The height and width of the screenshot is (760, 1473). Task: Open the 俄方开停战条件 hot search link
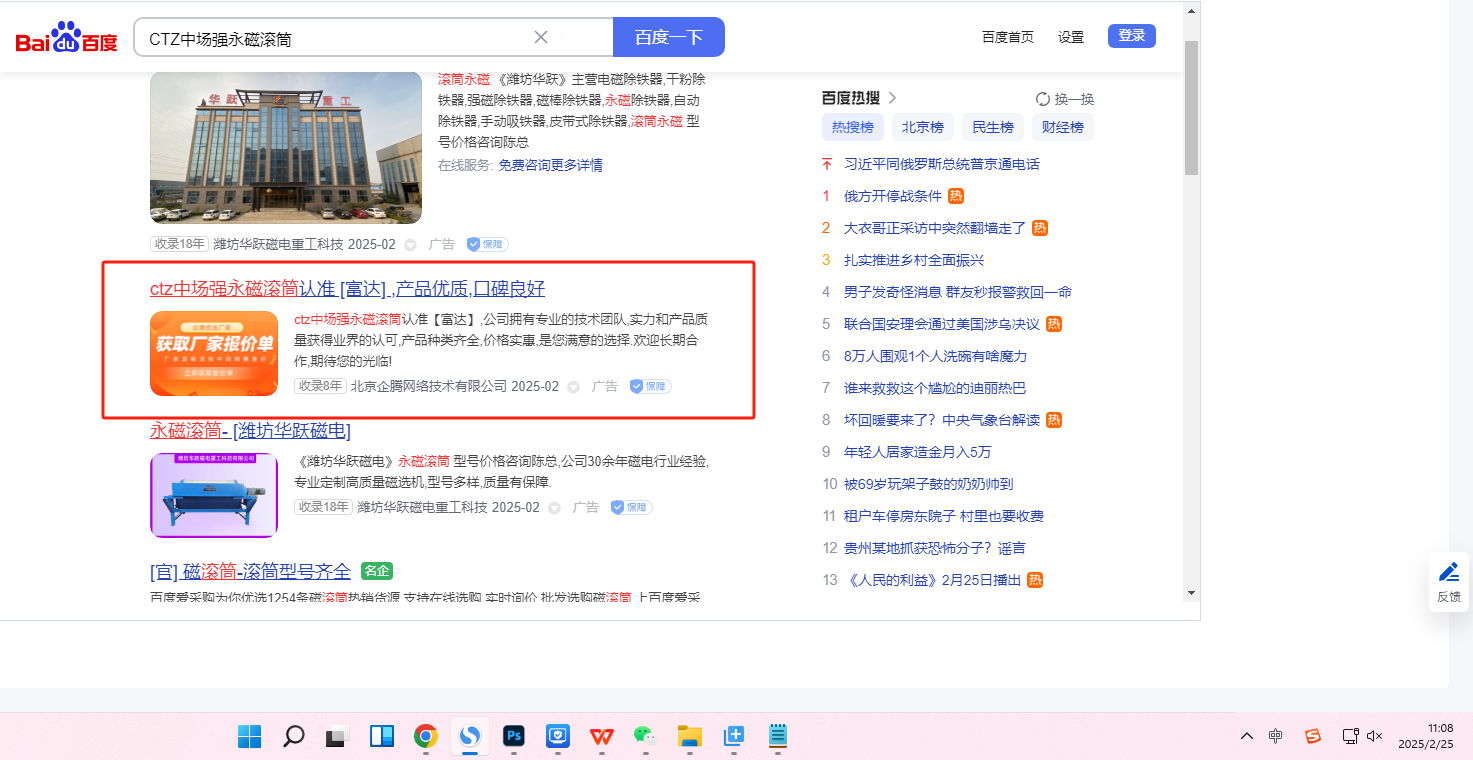[x=893, y=196]
